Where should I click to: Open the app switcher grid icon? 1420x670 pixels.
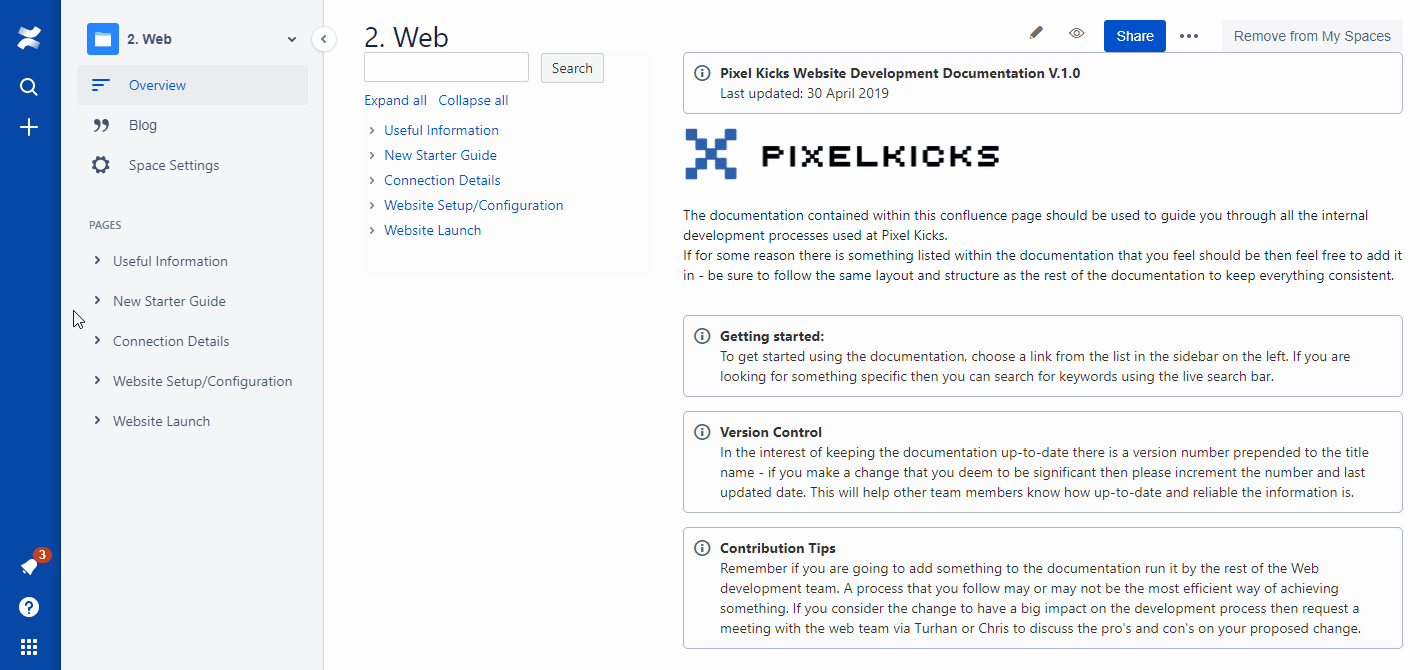pyautogui.click(x=29, y=647)
